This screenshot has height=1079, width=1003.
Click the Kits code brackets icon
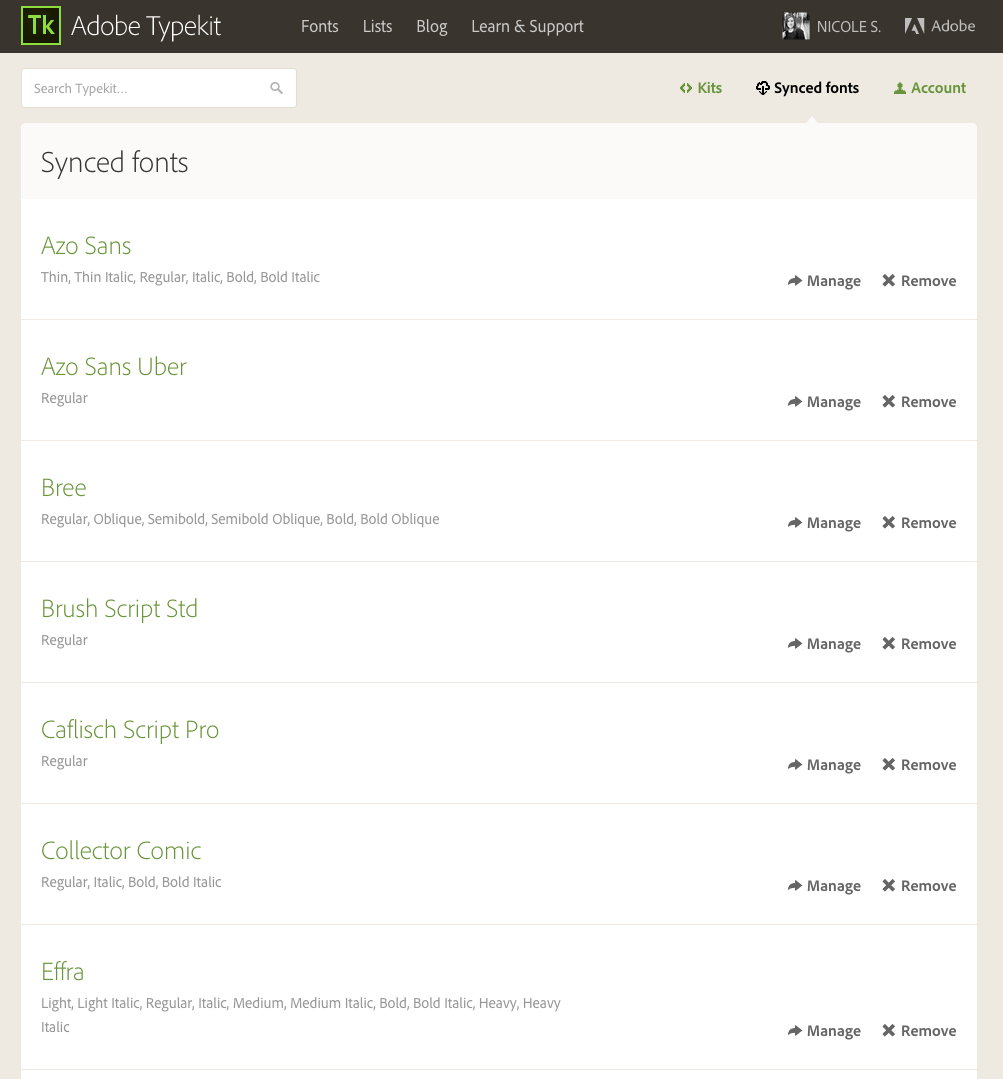point(686,88)
